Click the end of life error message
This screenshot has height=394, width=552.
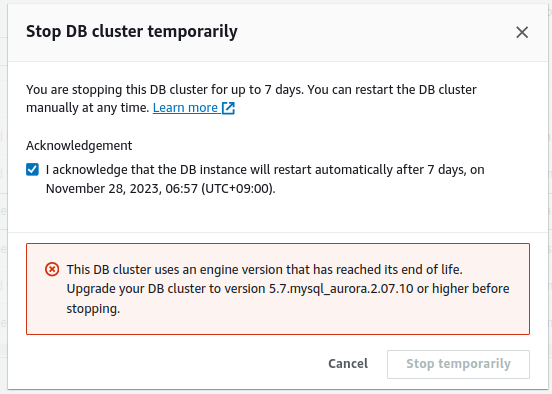point(288,289)
